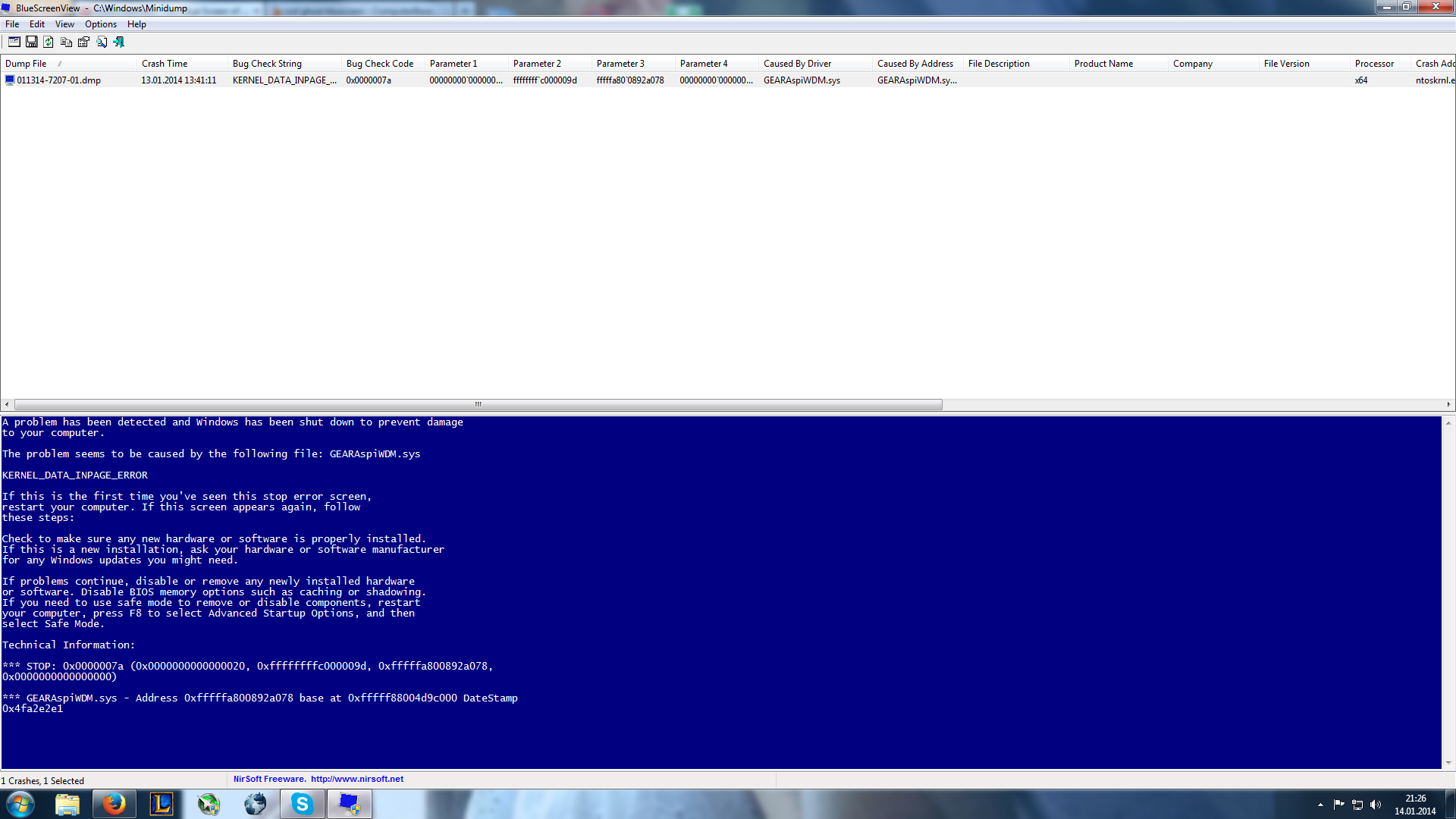Open the View menu

point(64,24)
